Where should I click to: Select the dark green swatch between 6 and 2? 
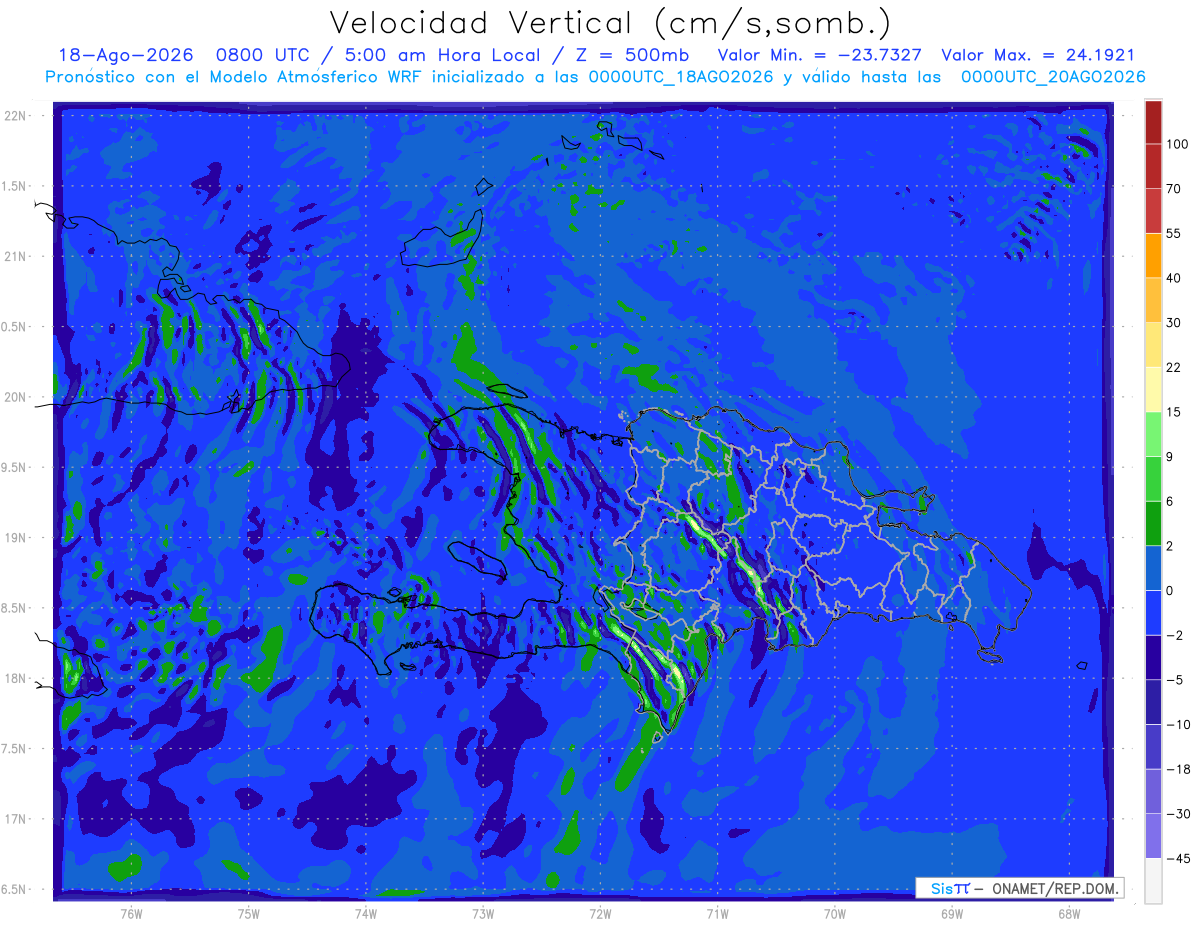(x=1153, y=523)
